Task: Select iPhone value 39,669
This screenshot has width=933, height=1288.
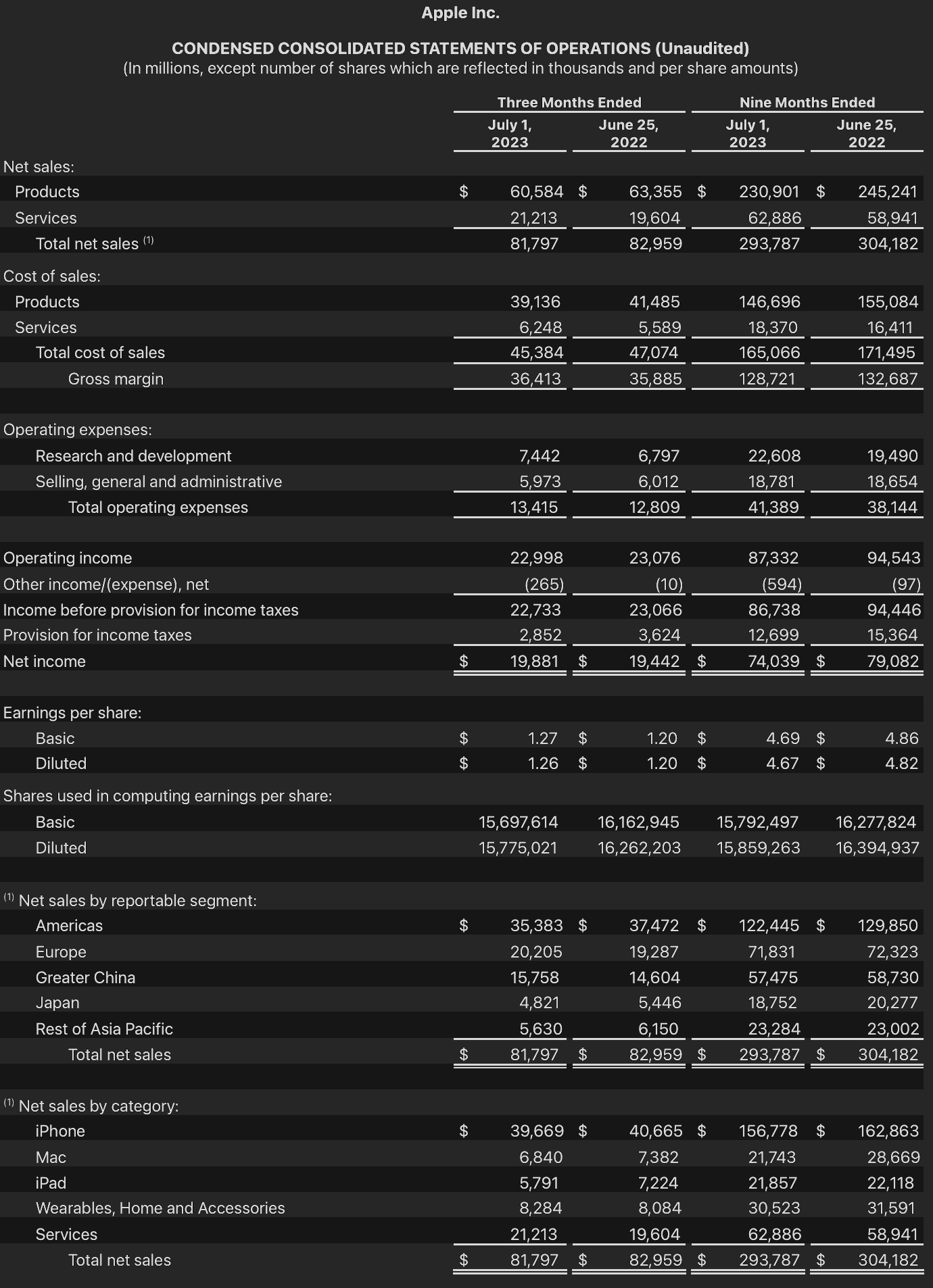Action: coord(537,1131)
